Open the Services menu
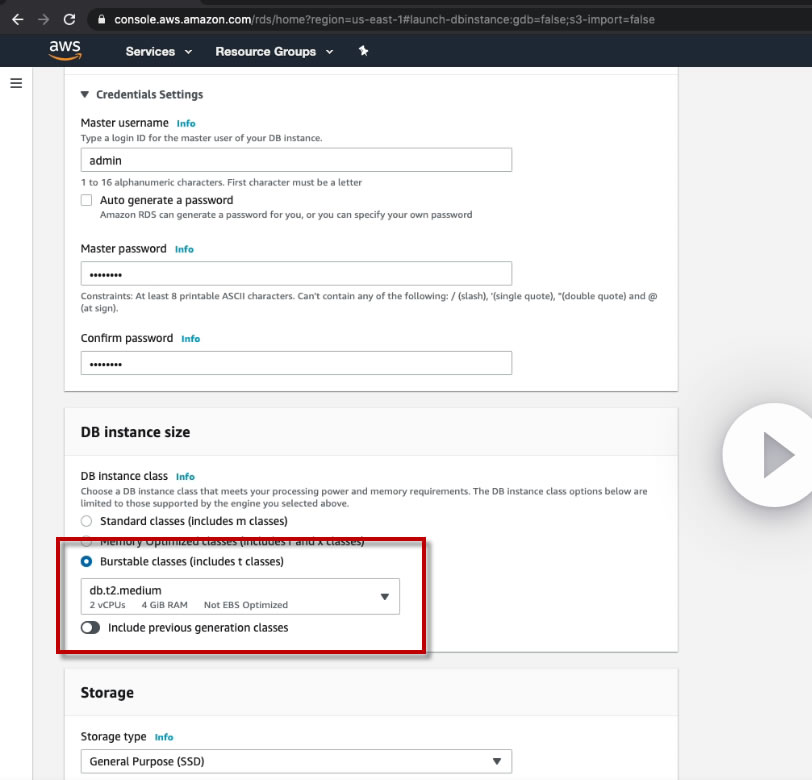 [158, 51]
